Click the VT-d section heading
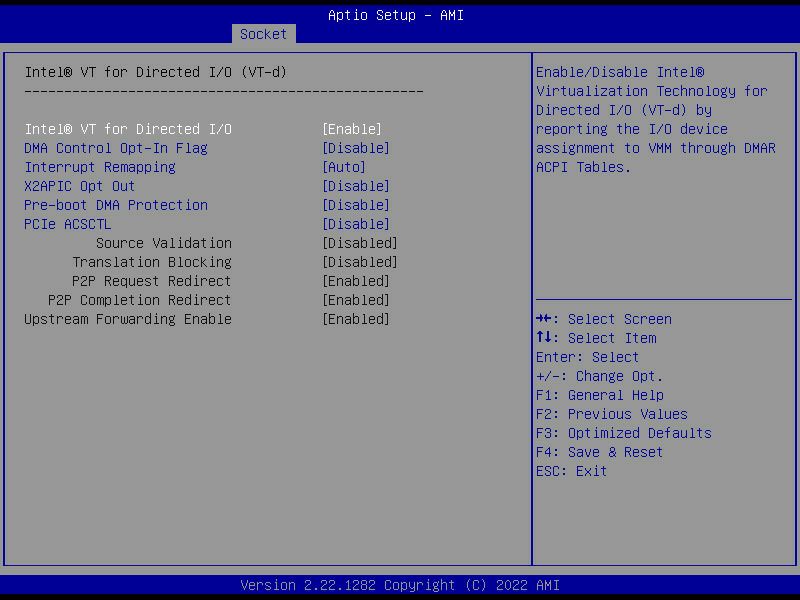This screenshot has height=600, width=800. [156, 72]
